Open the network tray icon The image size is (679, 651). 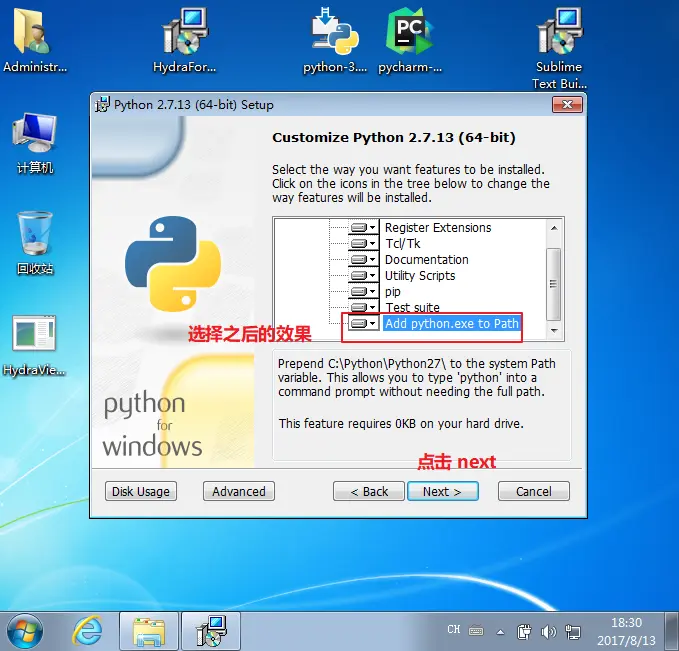pyautogui.click(x=573, y=632)
